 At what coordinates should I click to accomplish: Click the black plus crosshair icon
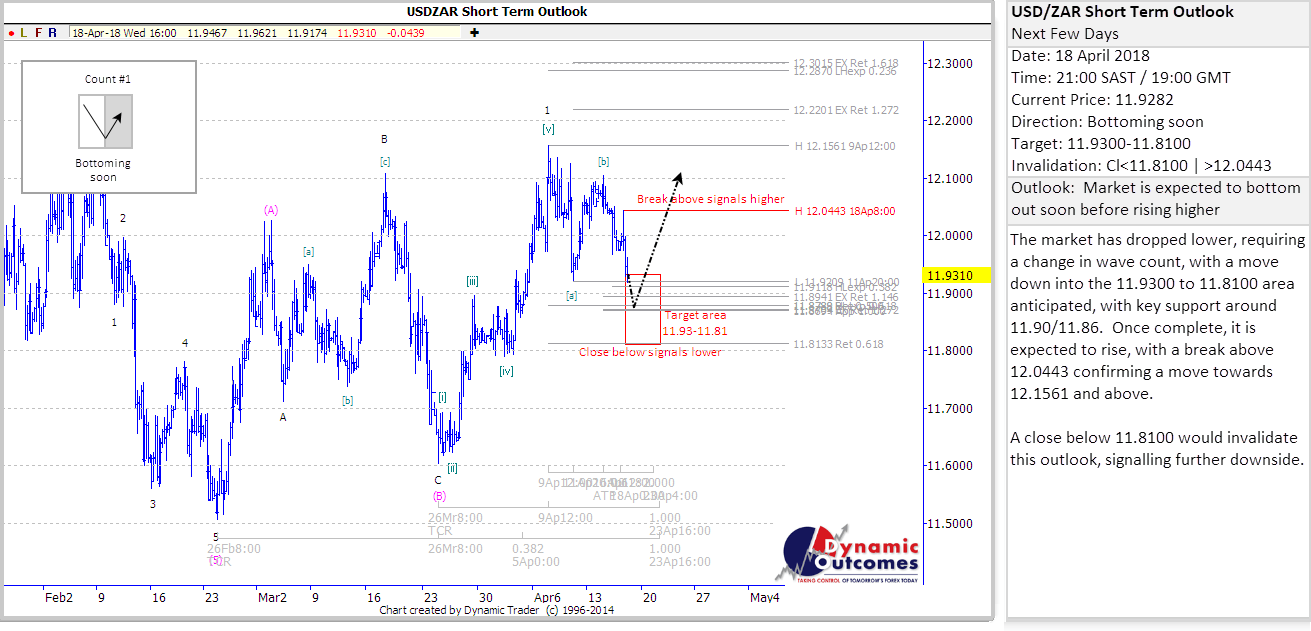click(x=474, y=33)
